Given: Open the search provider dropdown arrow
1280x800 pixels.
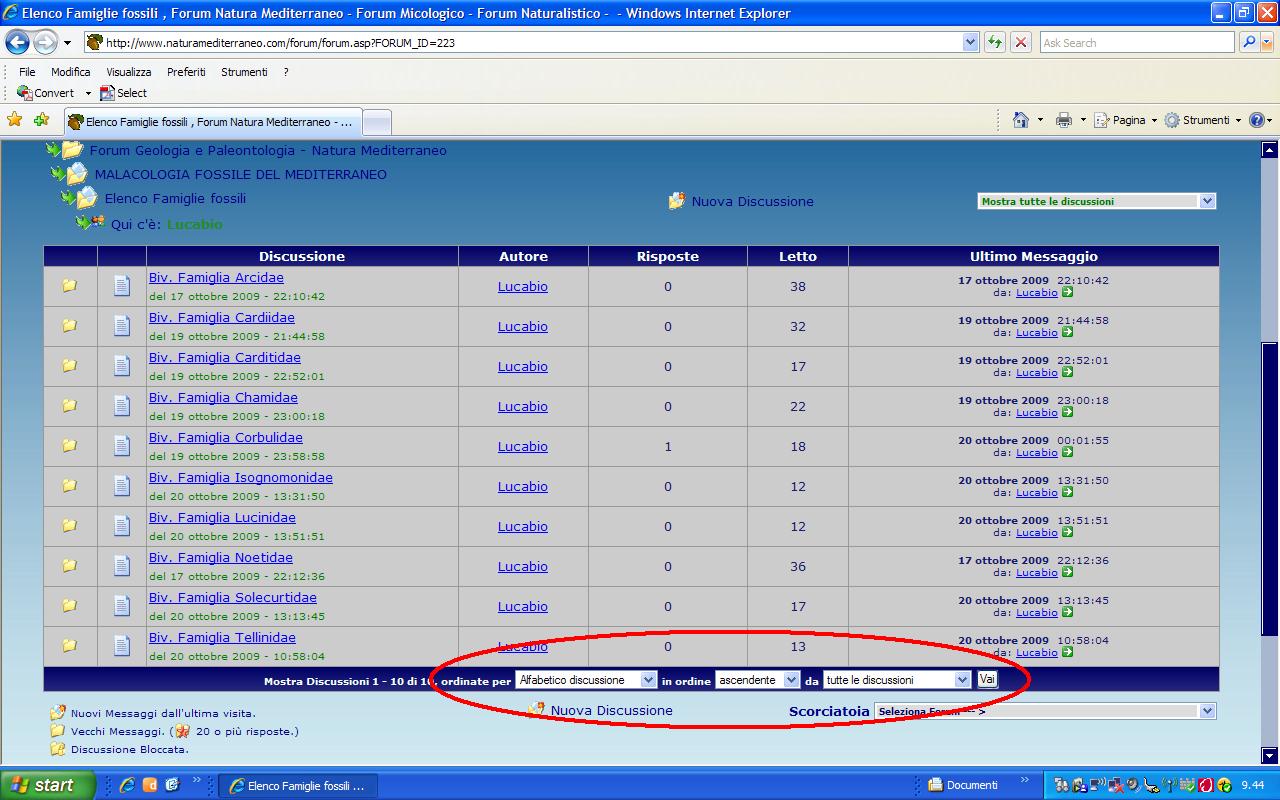Looking at the screenshot, I should pos(1267,42).
